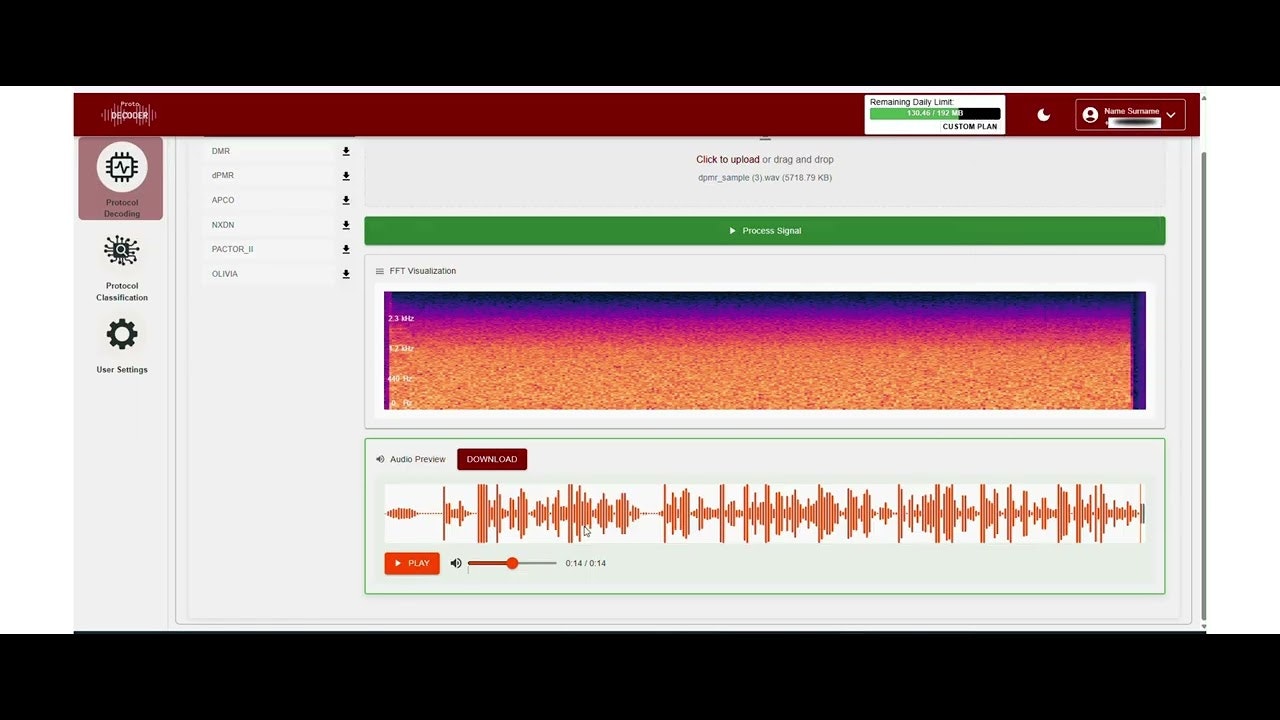Toggle dark mode with the moon icon
Viewport: 1280px width, 720px height.
point(1044,114)
